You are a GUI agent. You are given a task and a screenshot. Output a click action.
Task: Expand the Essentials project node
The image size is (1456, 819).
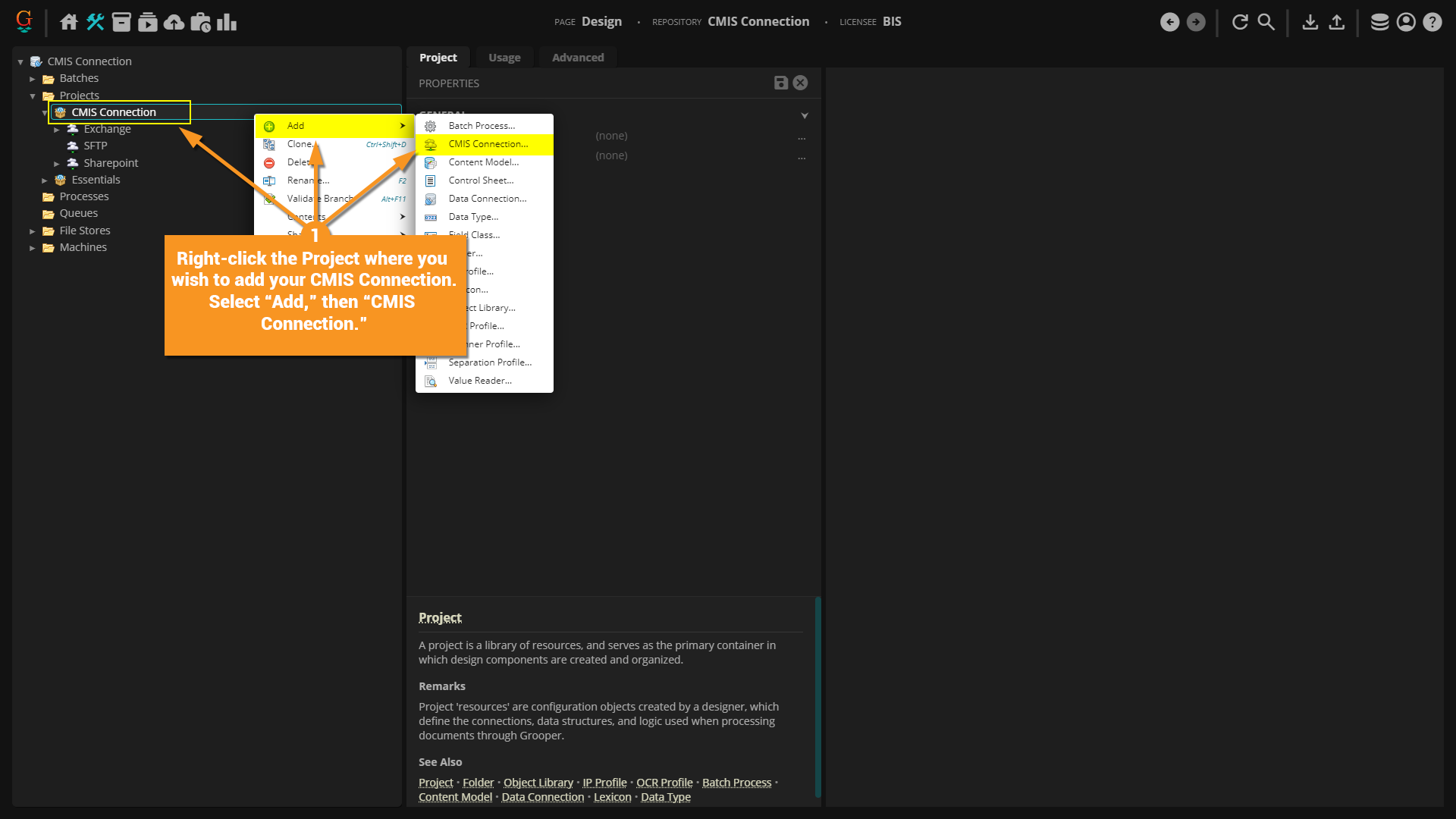45,180
